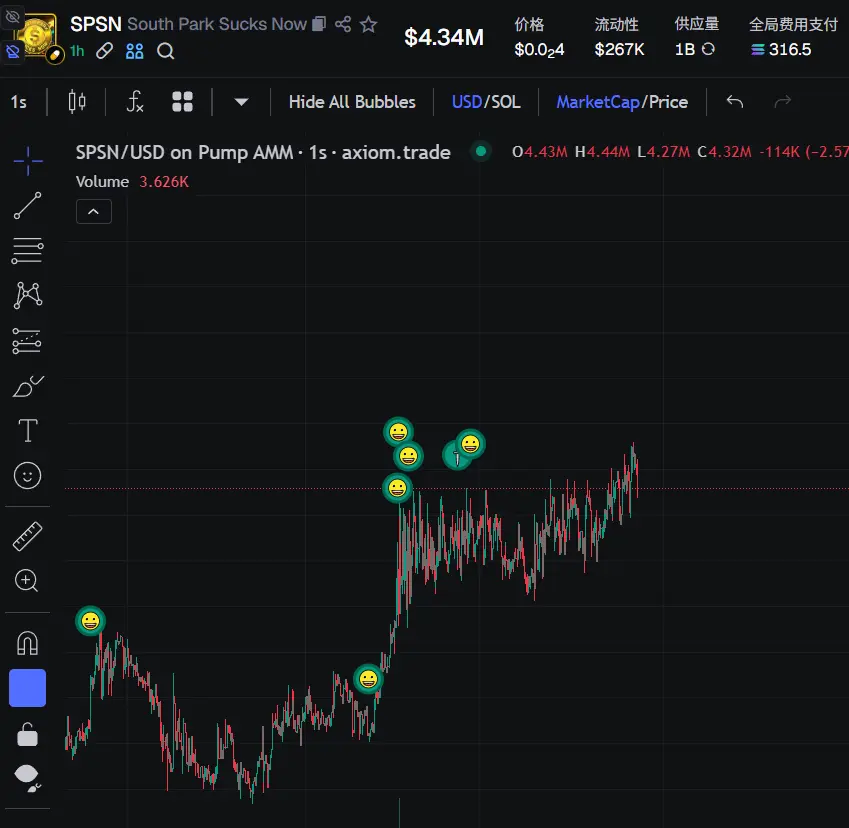Image resolution: width=849 pixels, height=828 pixels.
Task: Select the XABCD pattern tool
Action: tap(28, 295)
